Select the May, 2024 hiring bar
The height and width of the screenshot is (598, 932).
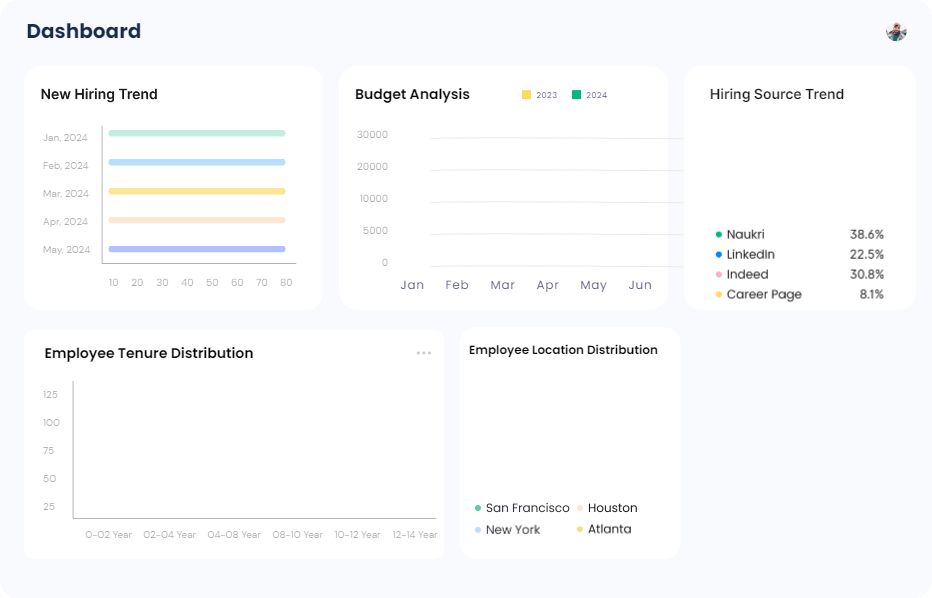pos(196,249)
